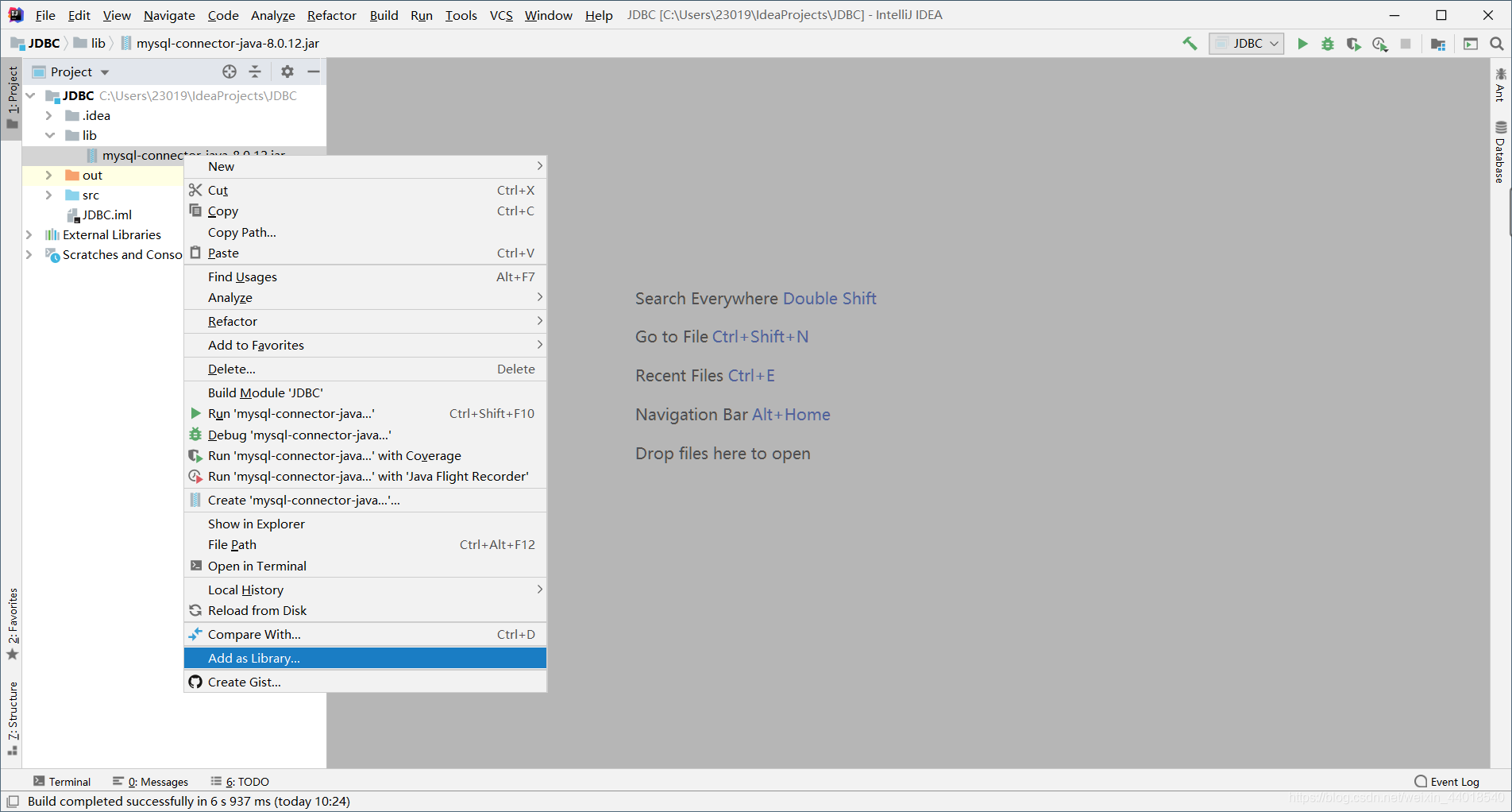Choose Add as Library... from context menu
The image size is (1512, 812).
pos(365,658)
